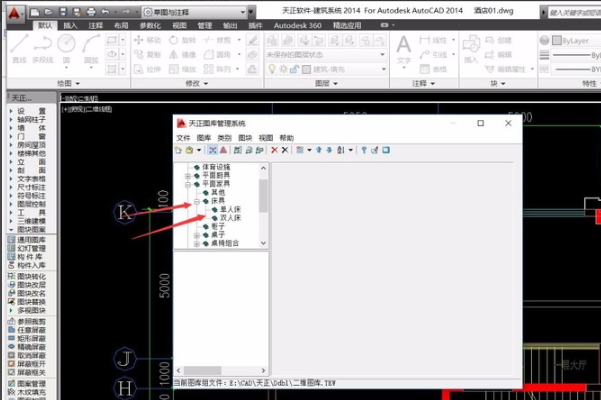Image resolution: width=601 pixels, height=400 pixels.
Task: Collapse 床具 tree node
Action: 197,201
